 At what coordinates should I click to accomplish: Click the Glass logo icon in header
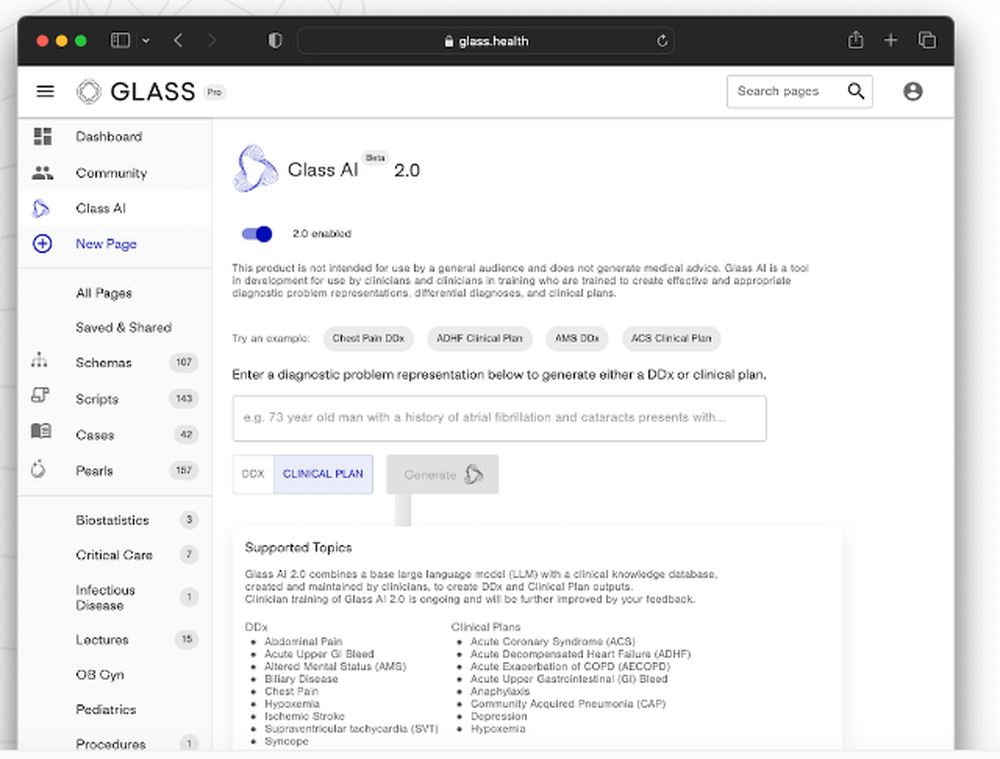89,91
